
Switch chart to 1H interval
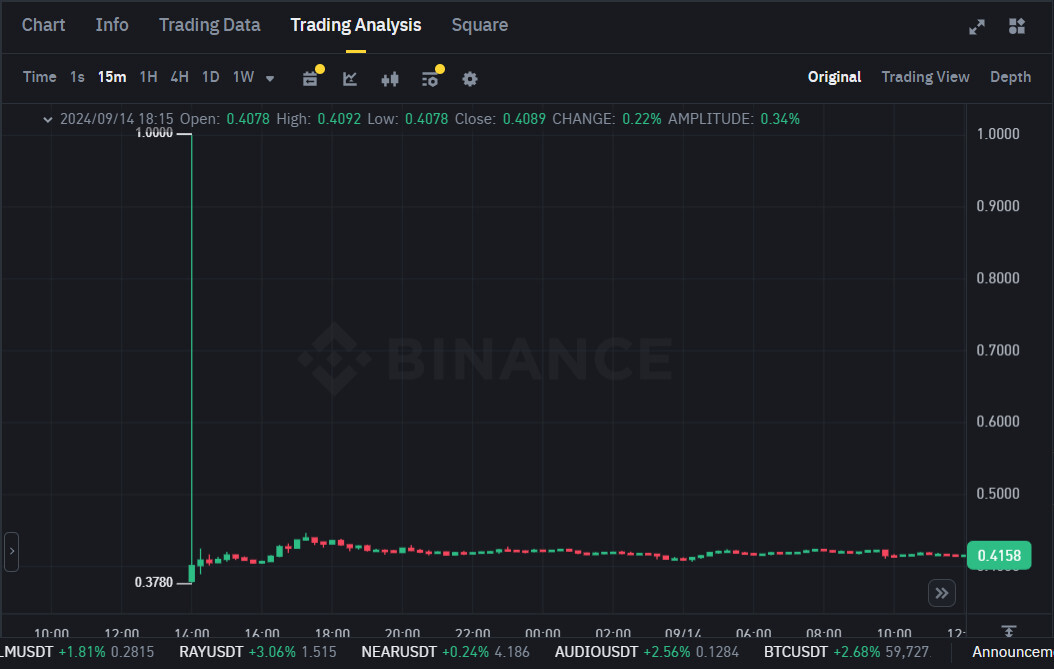pyautogui.click(x=149, y=77)
